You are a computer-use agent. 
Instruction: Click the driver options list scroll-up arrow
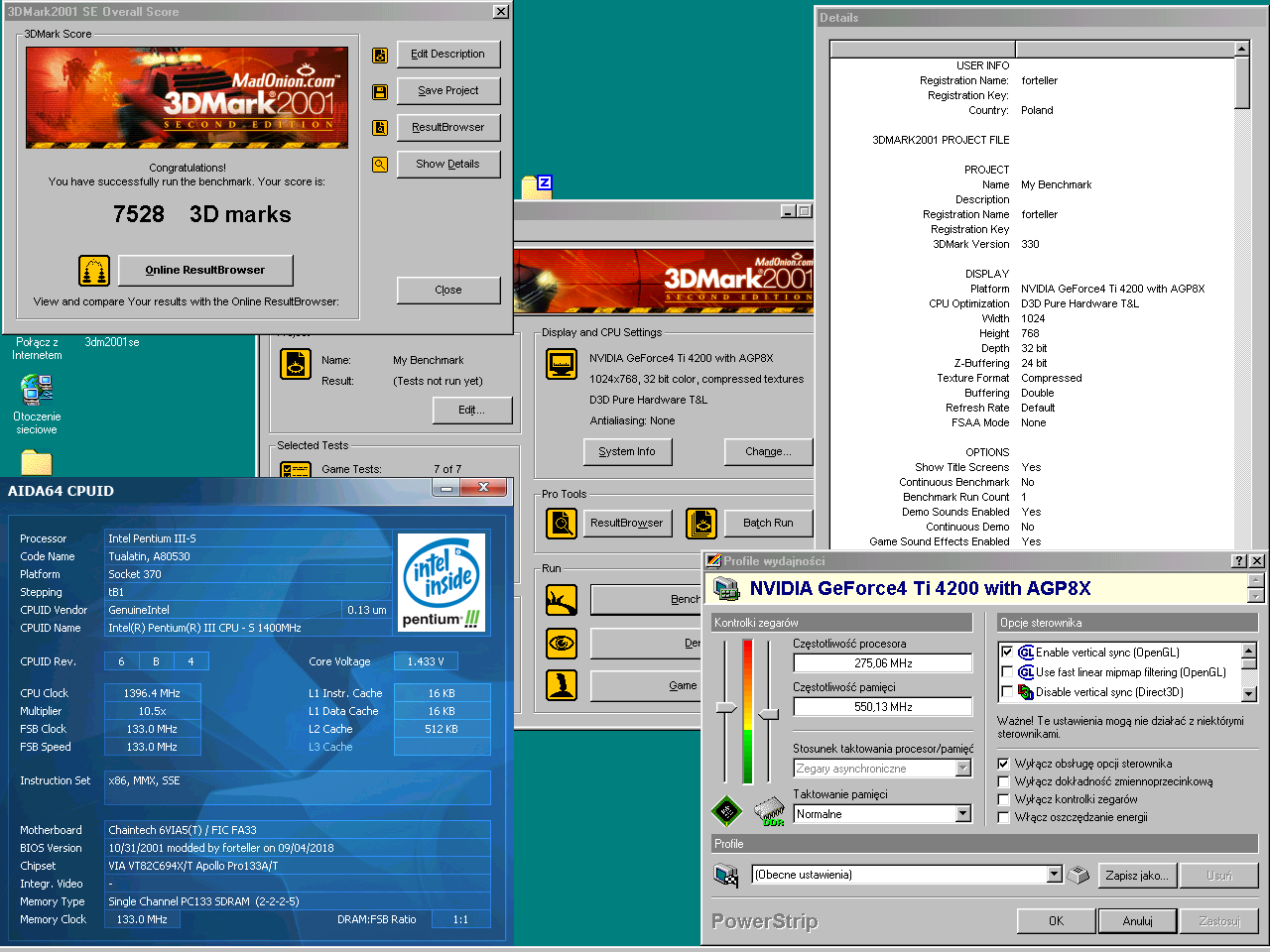coord(1249,651)
